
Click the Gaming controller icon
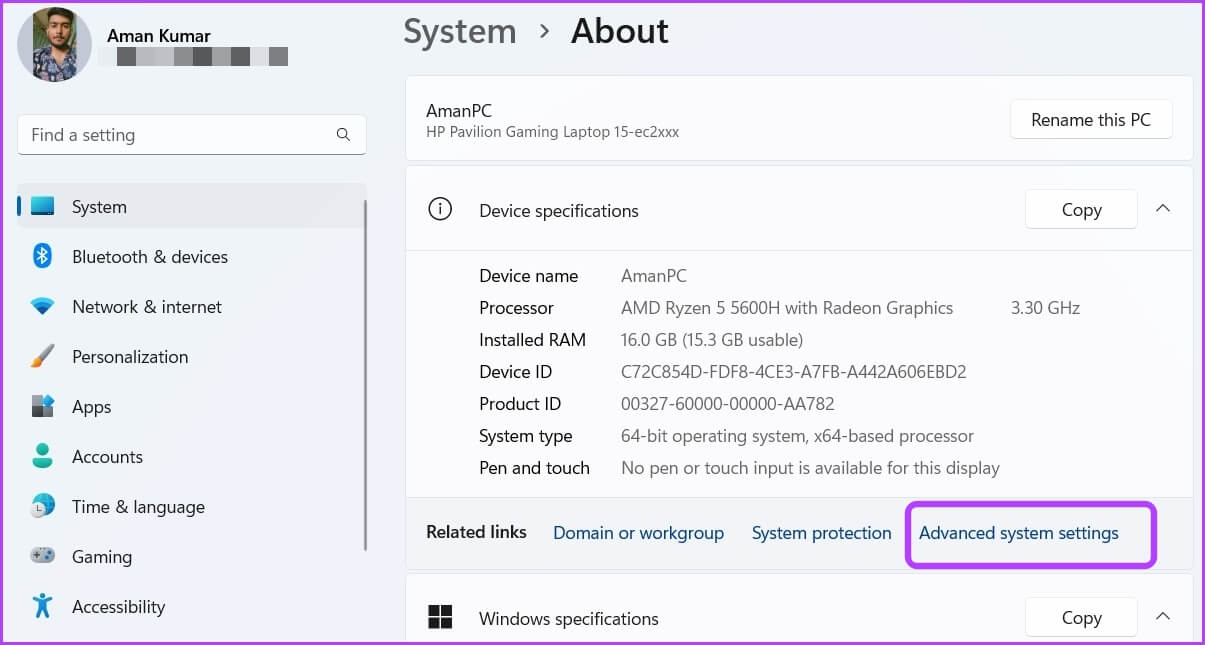click(x=42, y=557)
